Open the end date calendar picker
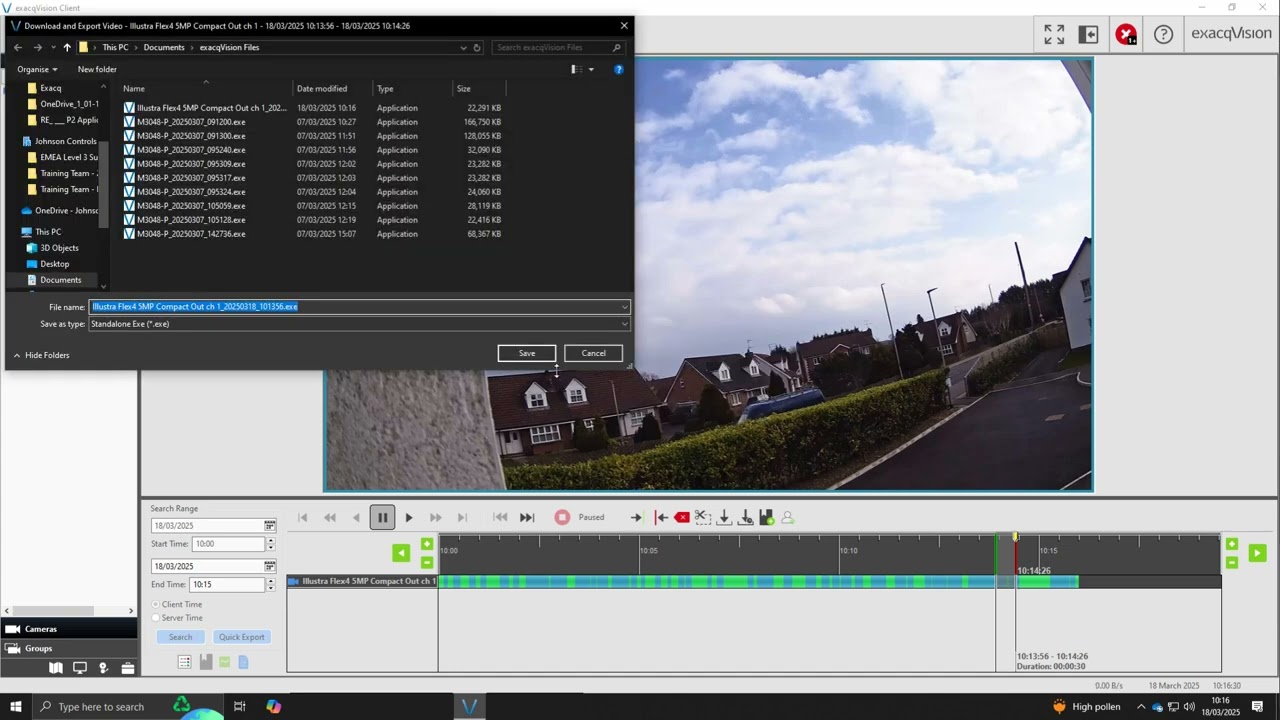Image resolution: width=1280 pixels, height=720 pixels. [x=269, y=566]
